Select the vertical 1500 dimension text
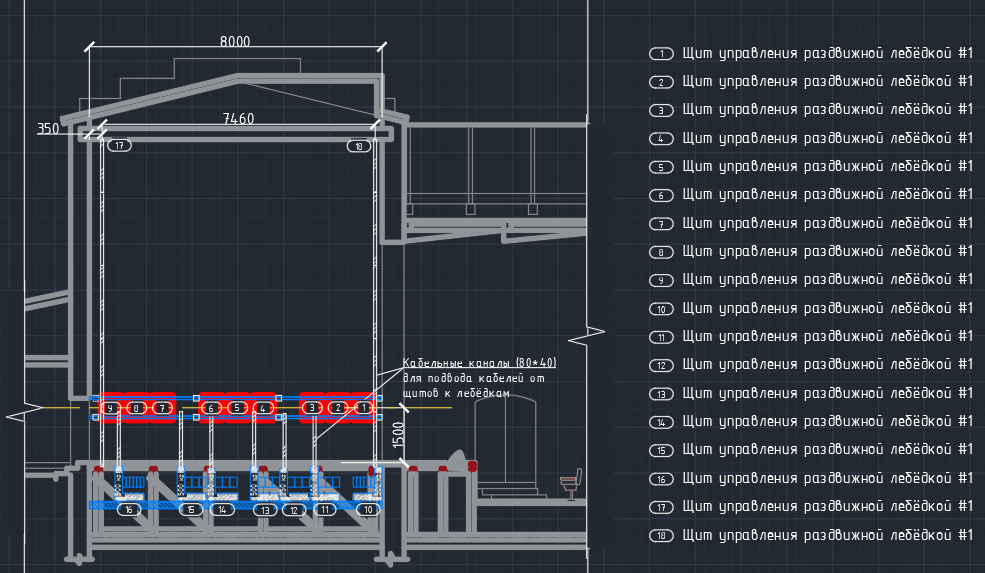Screen dimensions: 985x573 399,434
